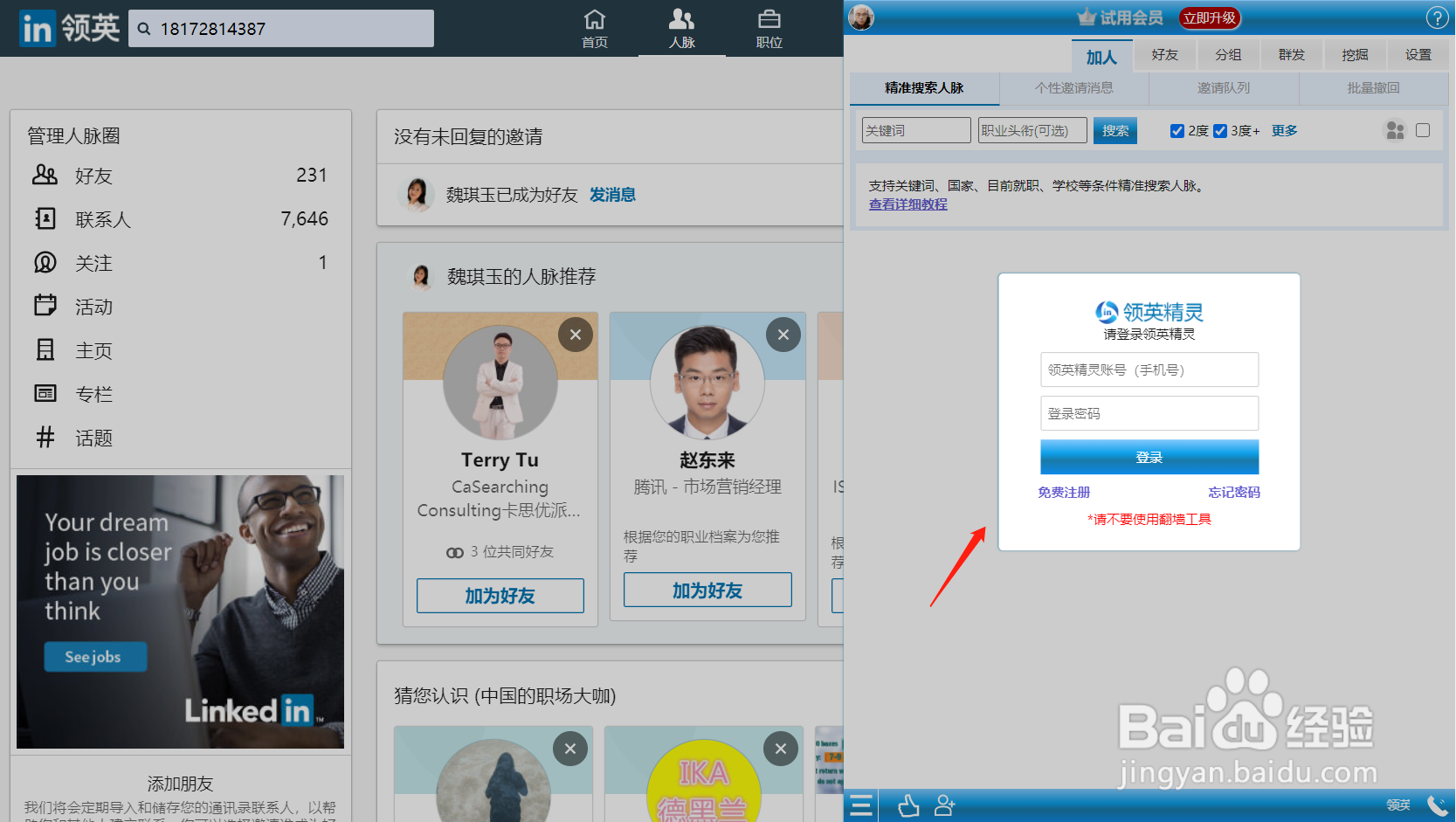Click the 职业头衔(可选) input field

pyautogui.click(x=1032, y=130)
